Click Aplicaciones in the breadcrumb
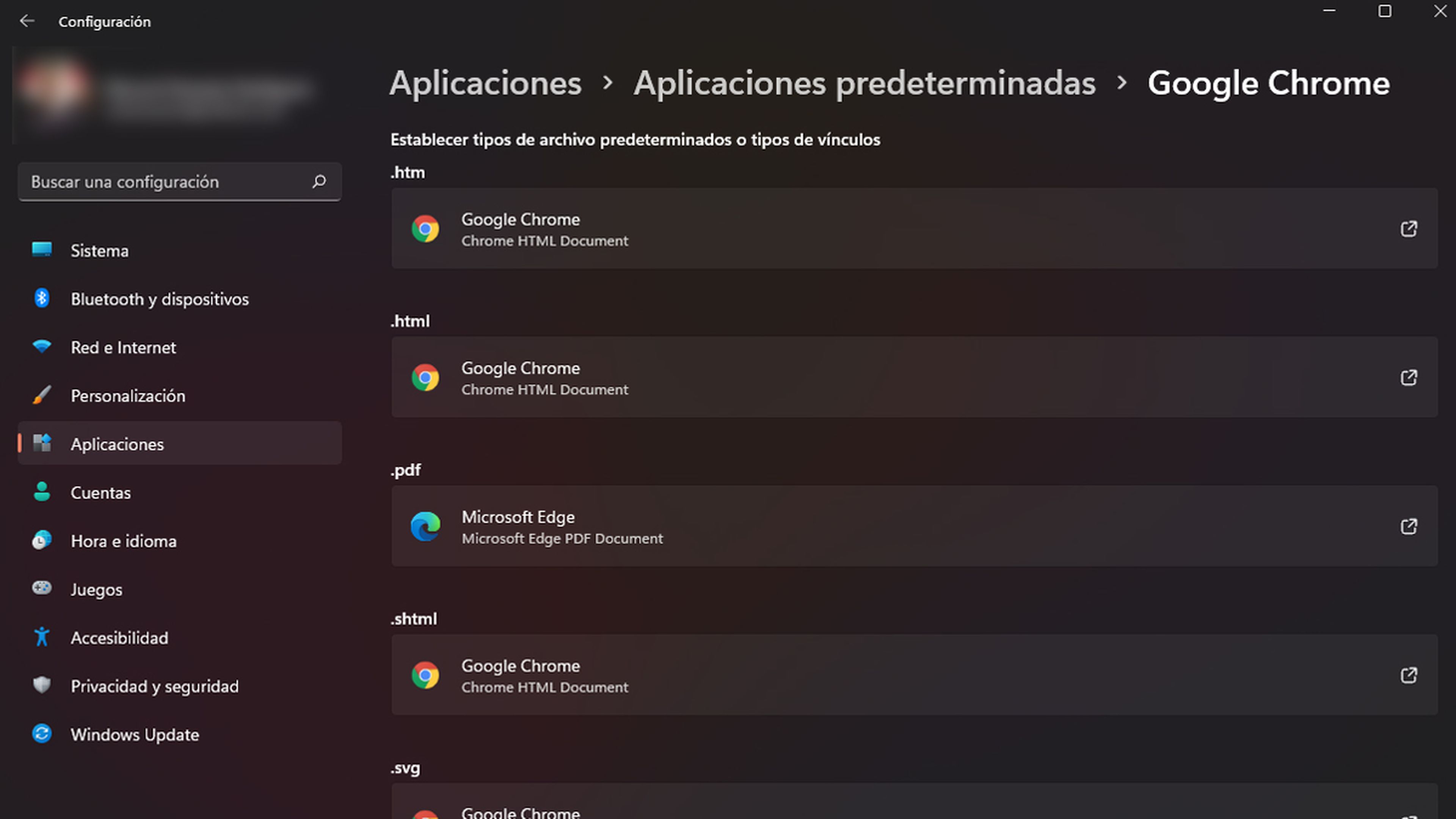The image size is (1456, 819). pos(485,83)
